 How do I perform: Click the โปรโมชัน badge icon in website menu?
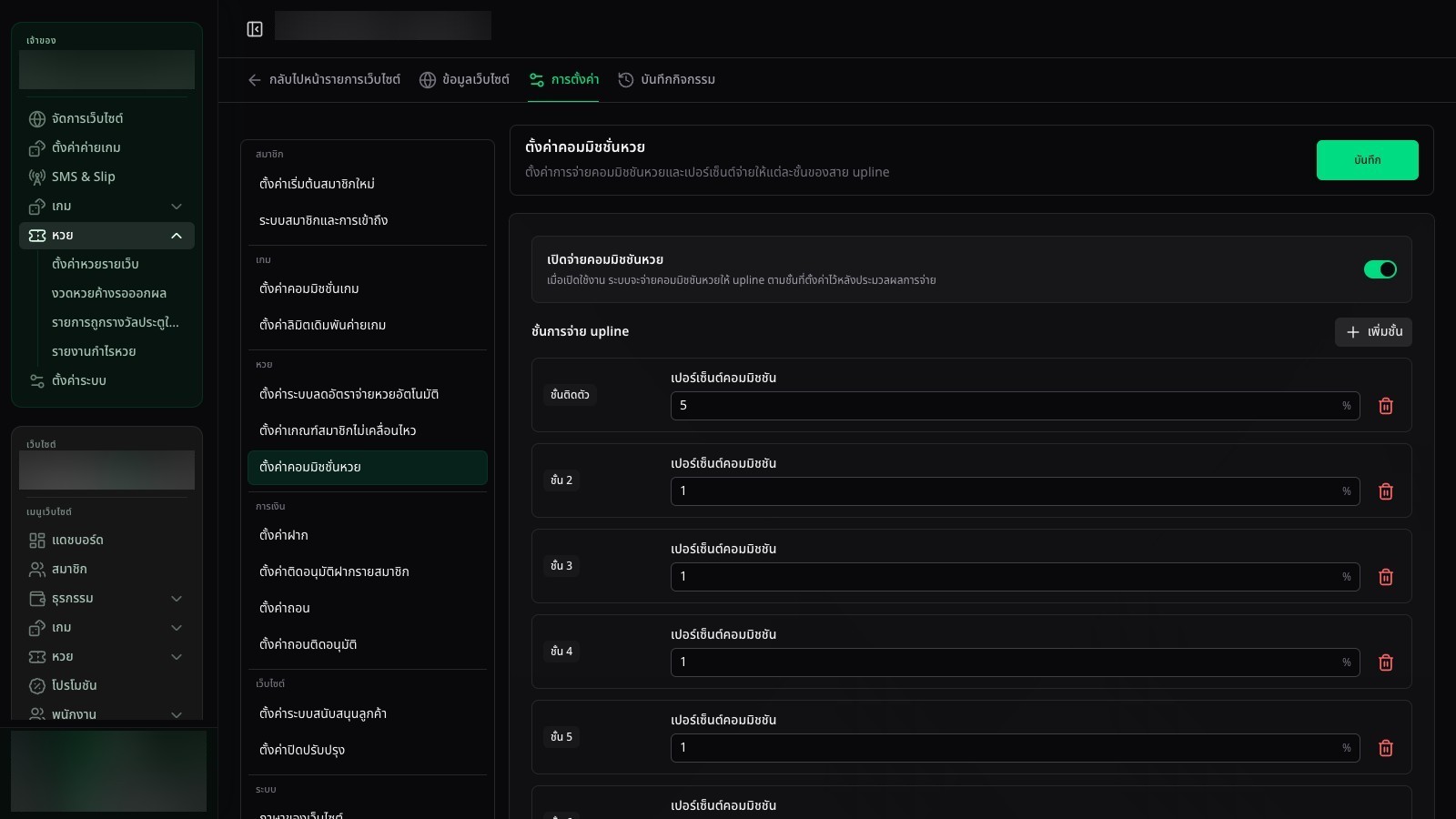[x=37, y=686]
